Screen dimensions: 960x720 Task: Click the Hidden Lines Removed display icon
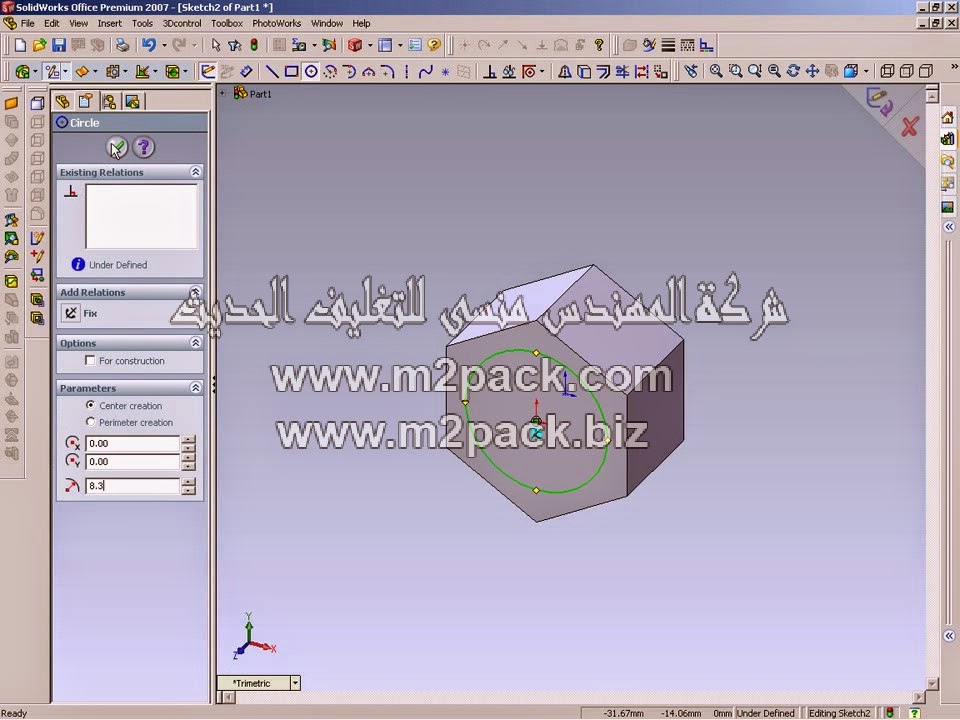coord(926,72)
